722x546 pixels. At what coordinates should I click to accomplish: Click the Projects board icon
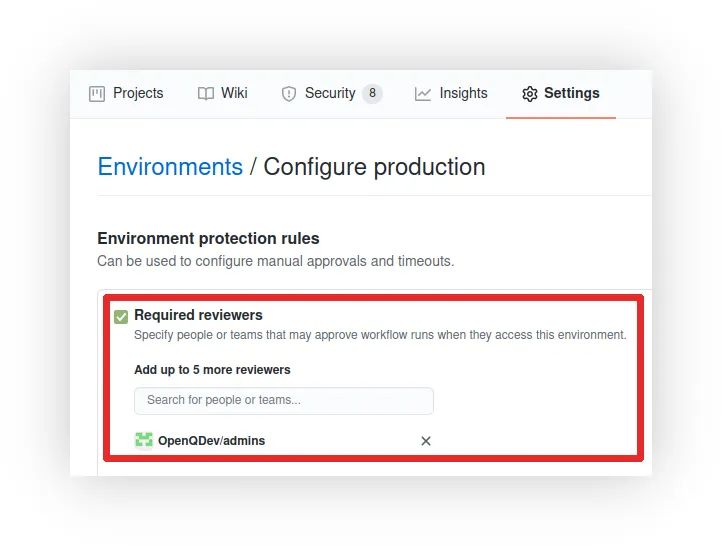(x=97, y=94)
